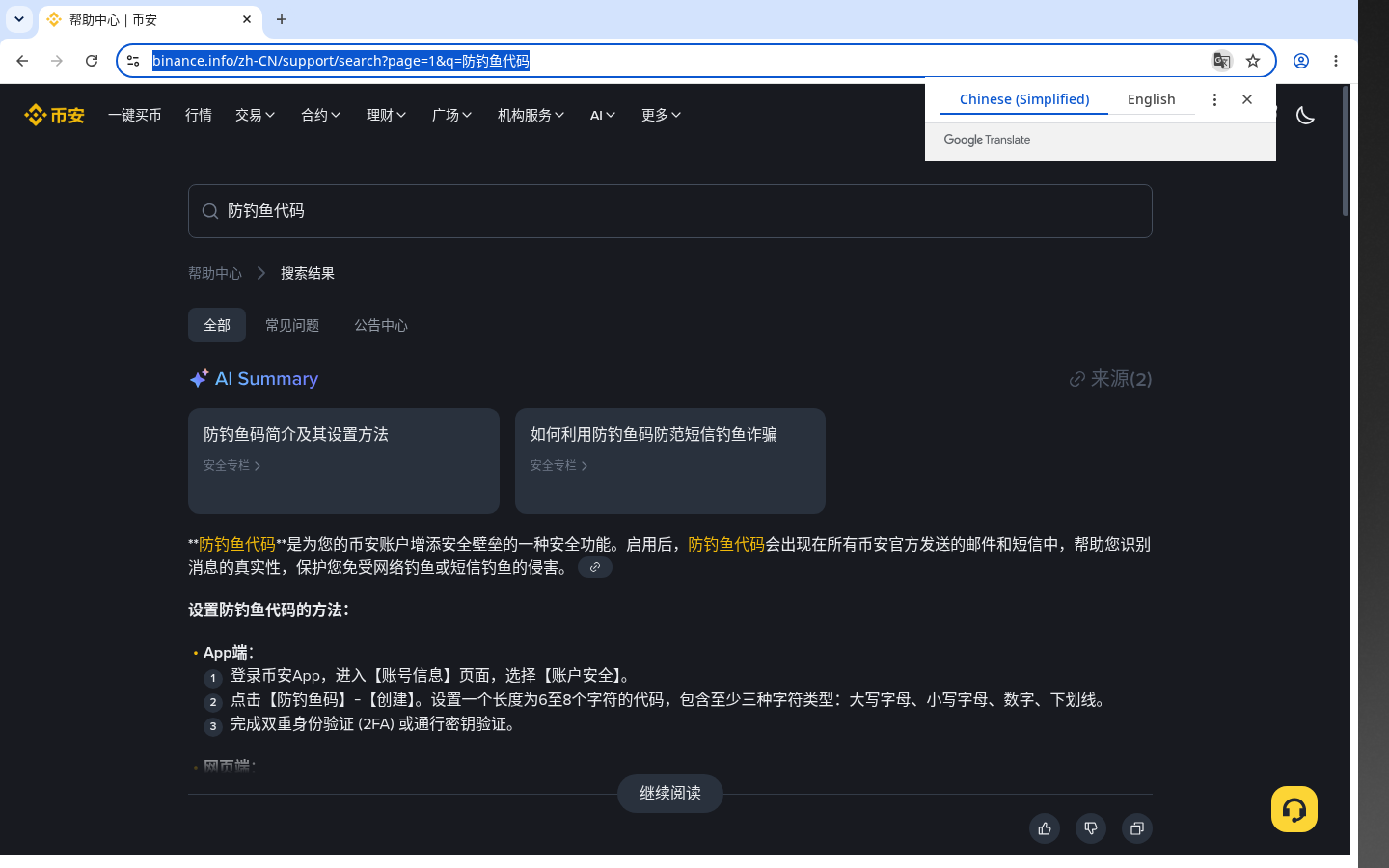Open 一键买币 in navigation

135,116
